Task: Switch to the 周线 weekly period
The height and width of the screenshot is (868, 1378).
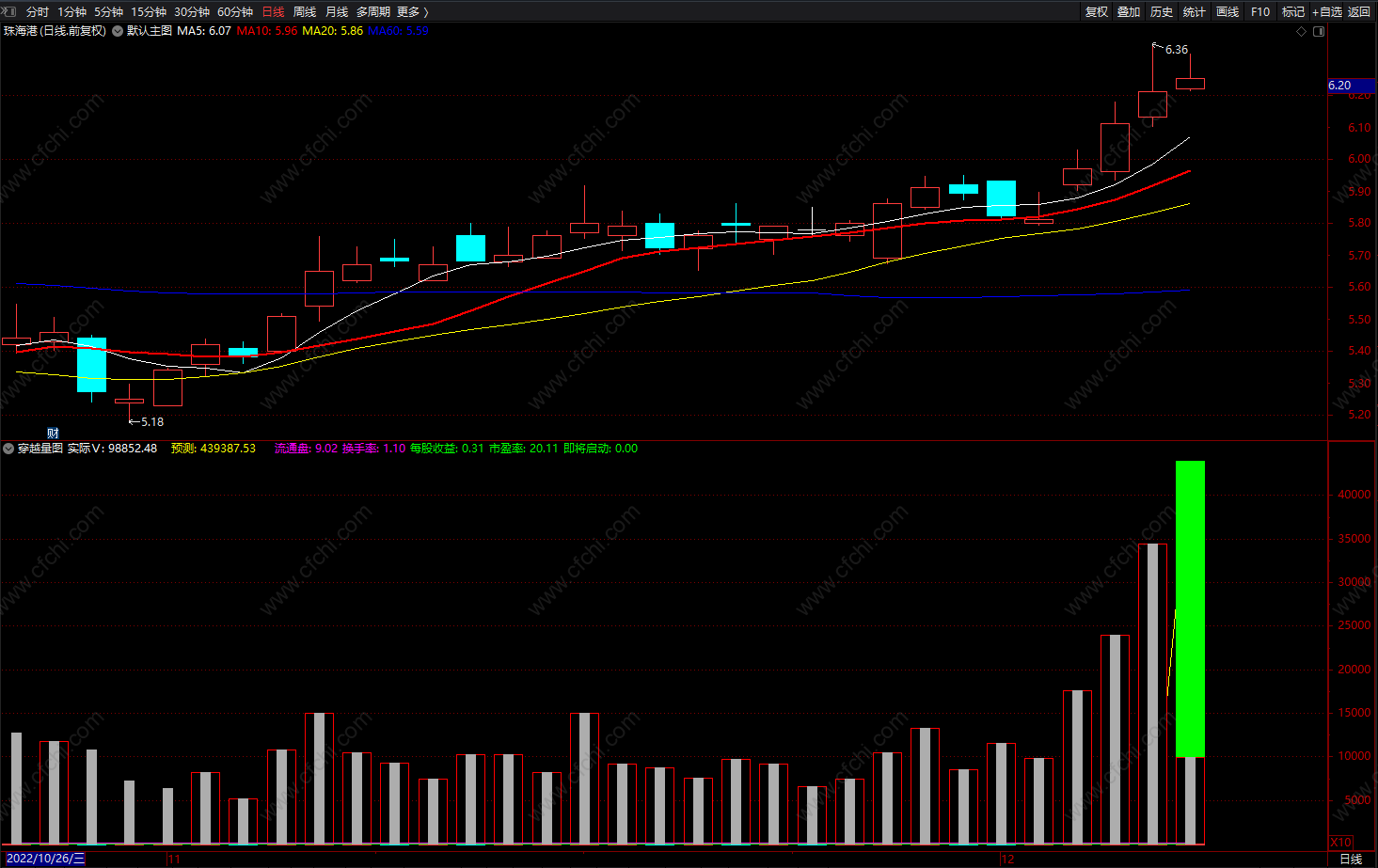Action: click(305, 11)
